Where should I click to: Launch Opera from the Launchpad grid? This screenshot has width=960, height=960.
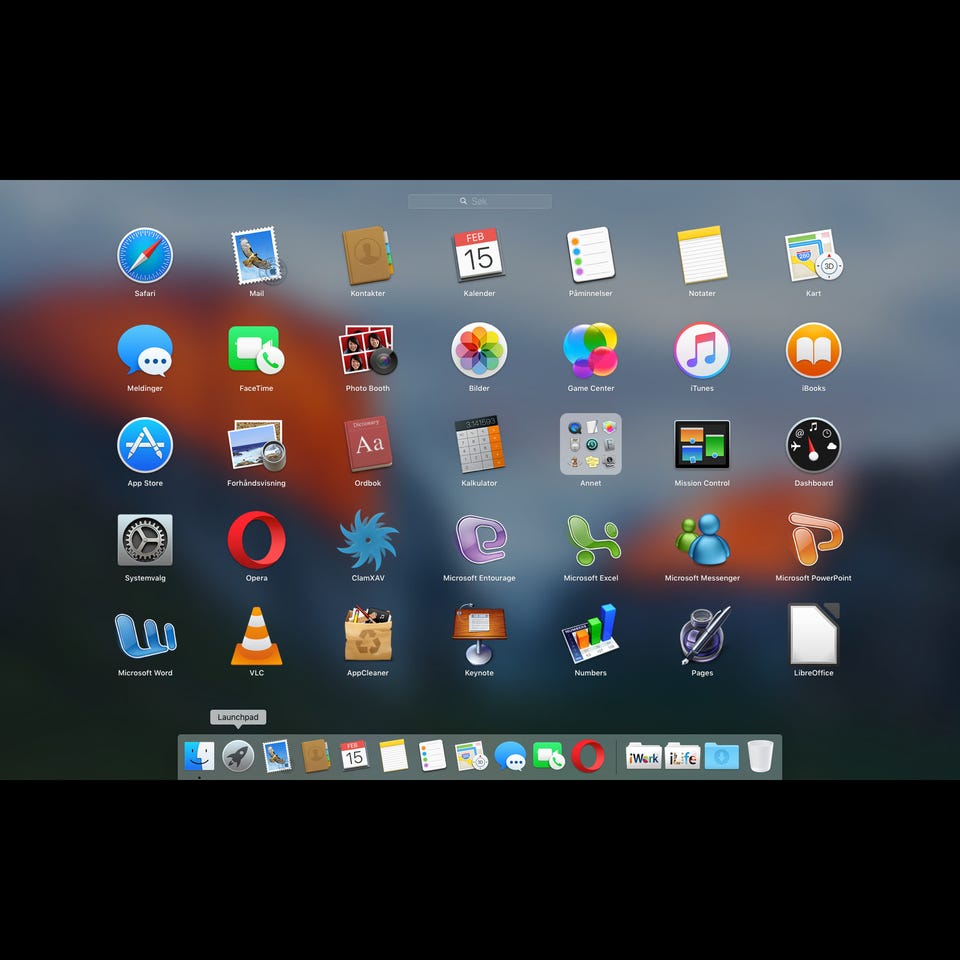(x=257, y=540)
